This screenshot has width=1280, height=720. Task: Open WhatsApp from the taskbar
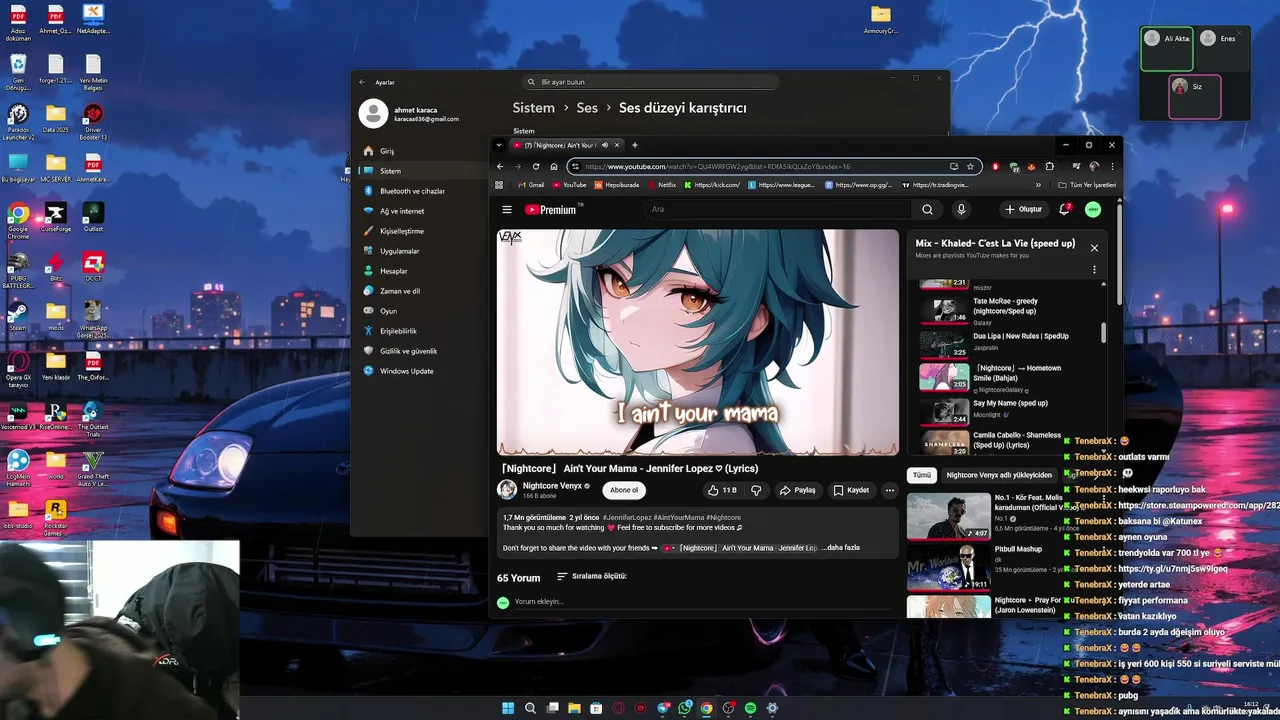point(684,708)
